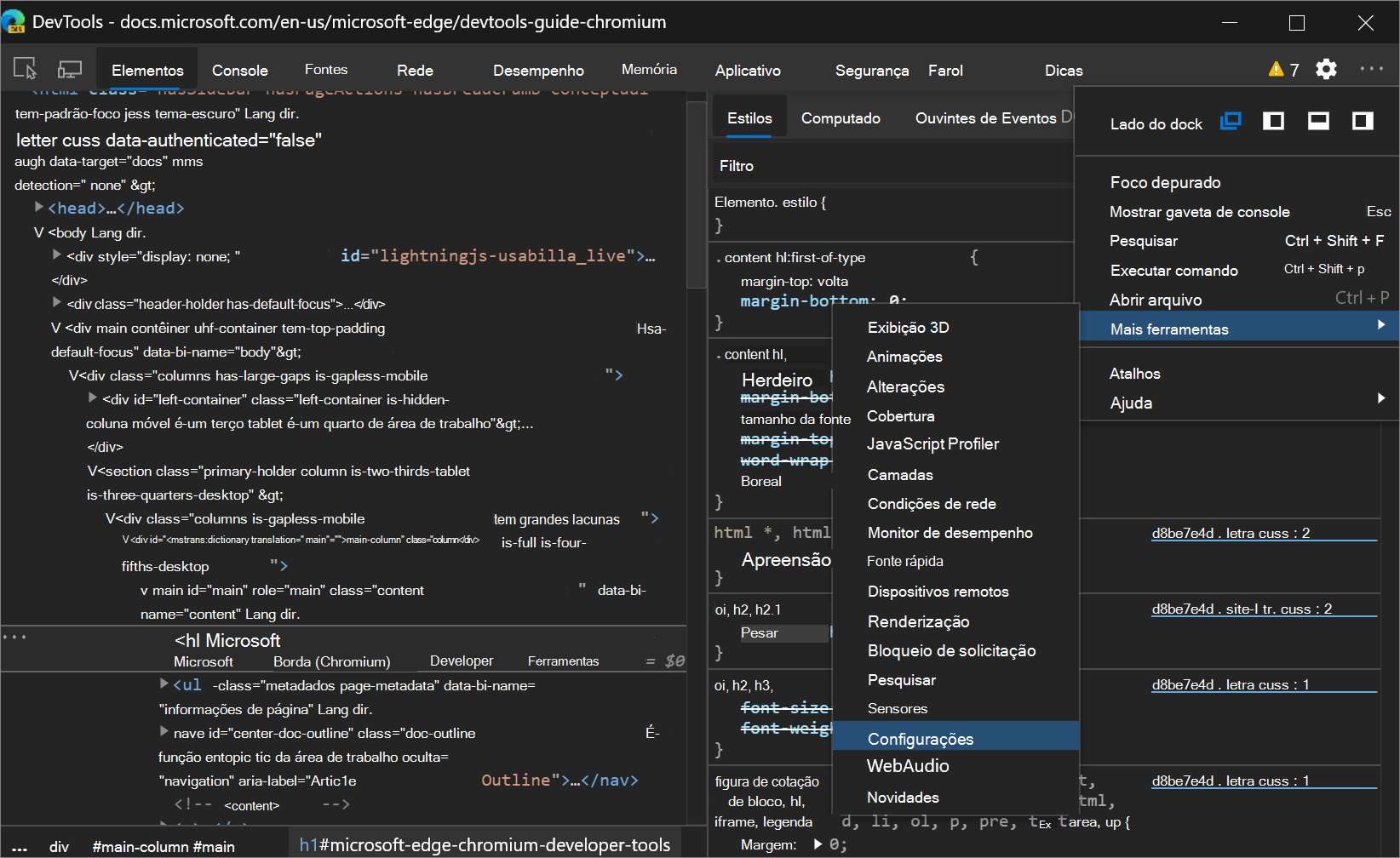Open Condições de rede tool
Viewport: 1400px width, 858px height.
coord(955,503)
